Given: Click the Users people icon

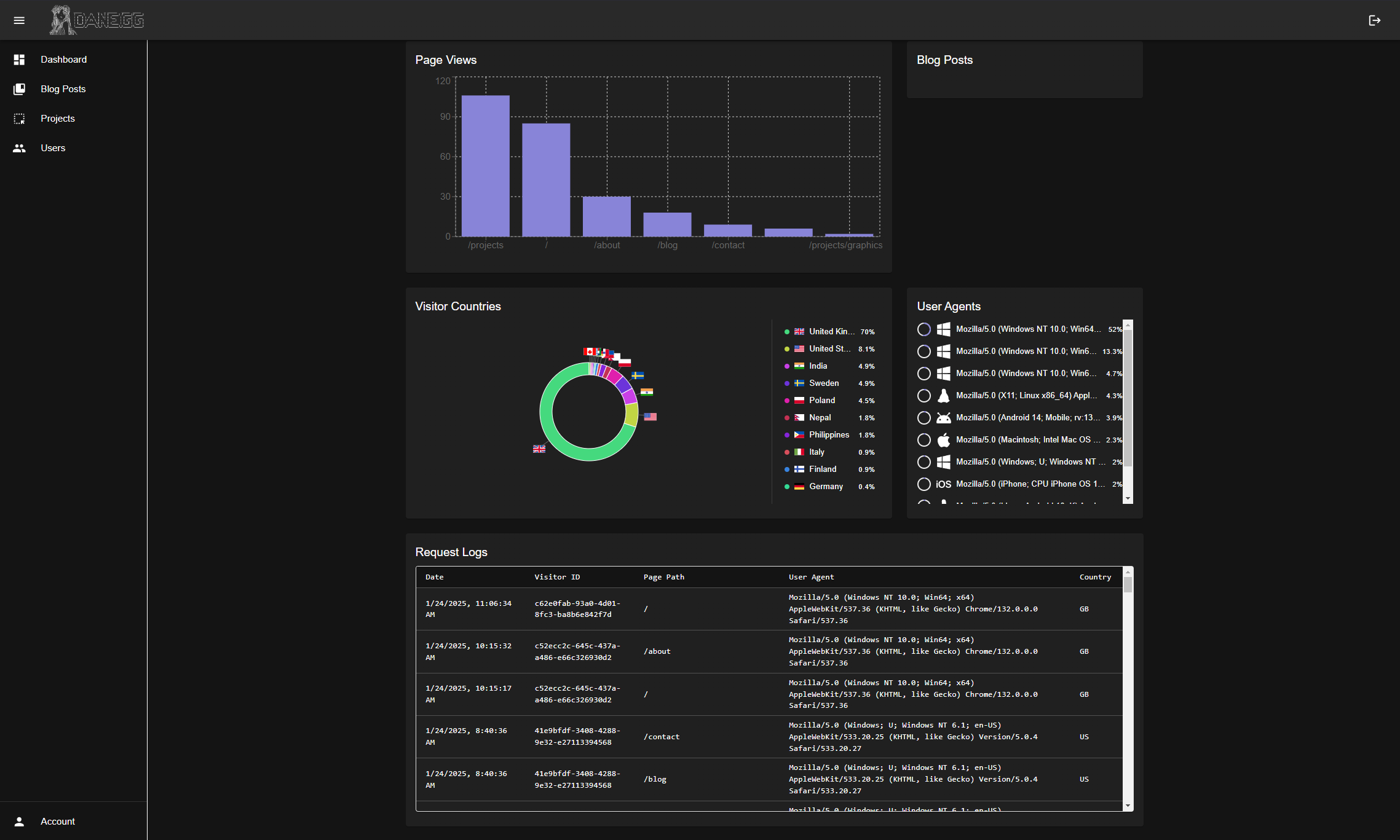Looking at the screenshot, I should click(19, 148).
